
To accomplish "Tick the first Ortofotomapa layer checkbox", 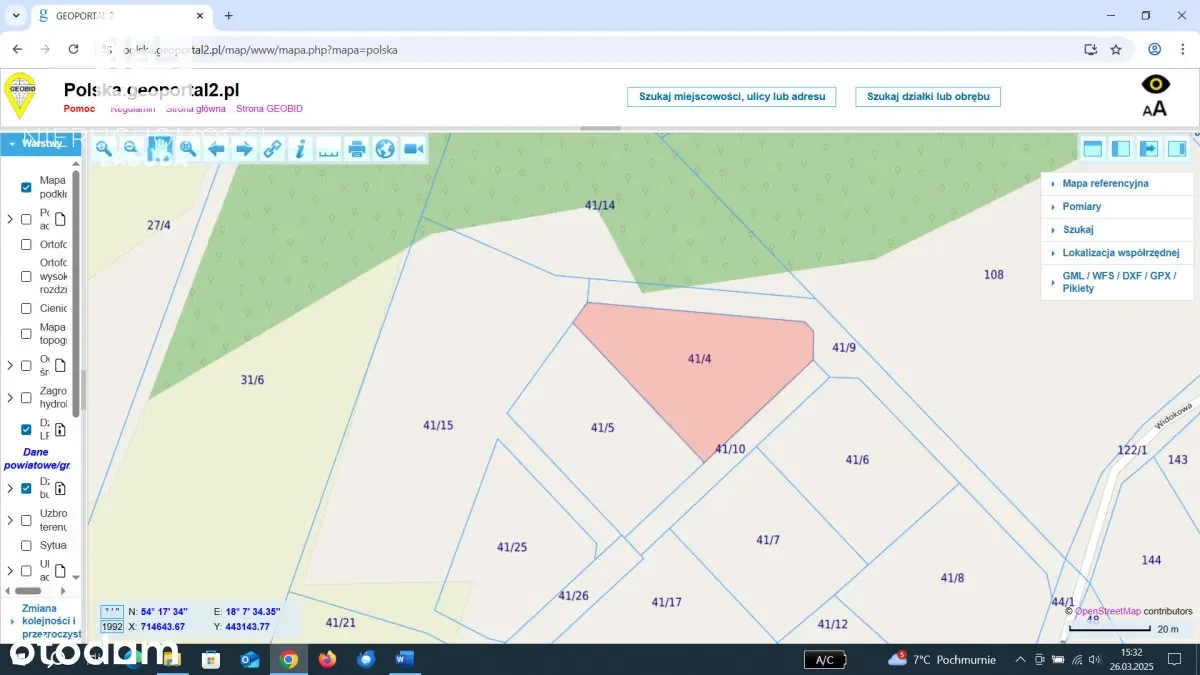I will 27,245.
